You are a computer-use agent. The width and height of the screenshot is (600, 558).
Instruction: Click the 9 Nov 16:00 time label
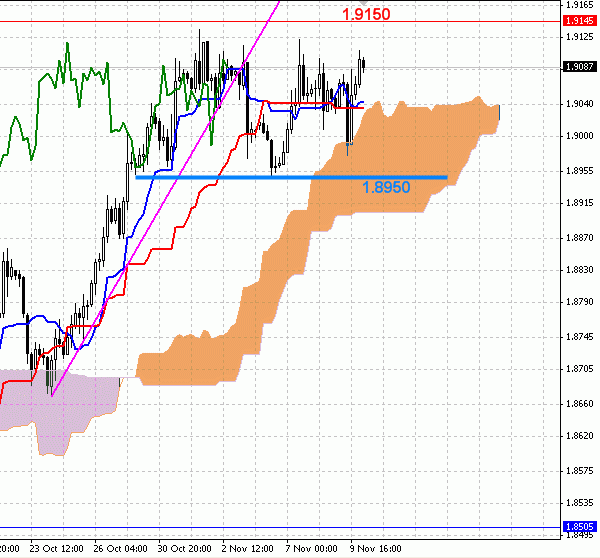coord(375,549)
